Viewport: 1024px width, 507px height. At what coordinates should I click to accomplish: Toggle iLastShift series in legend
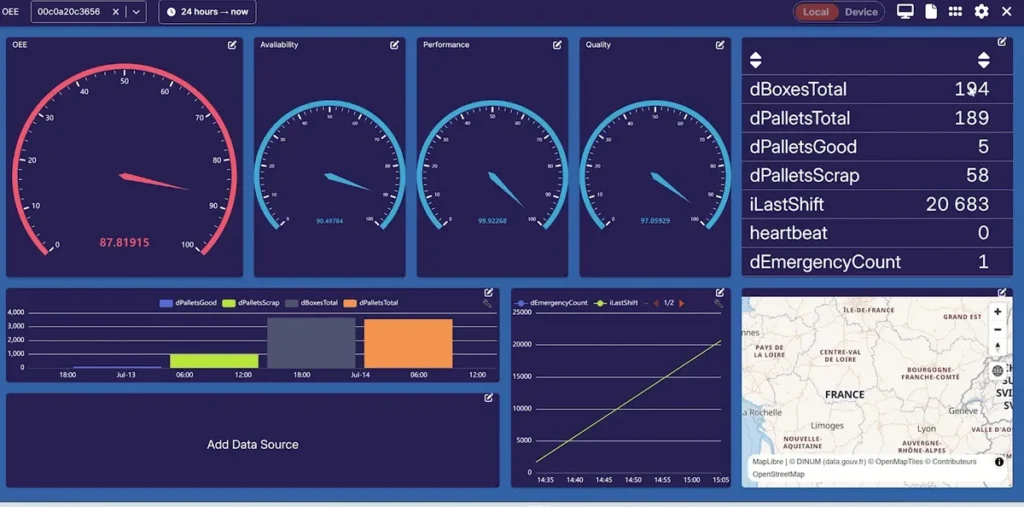pos(616,303)
